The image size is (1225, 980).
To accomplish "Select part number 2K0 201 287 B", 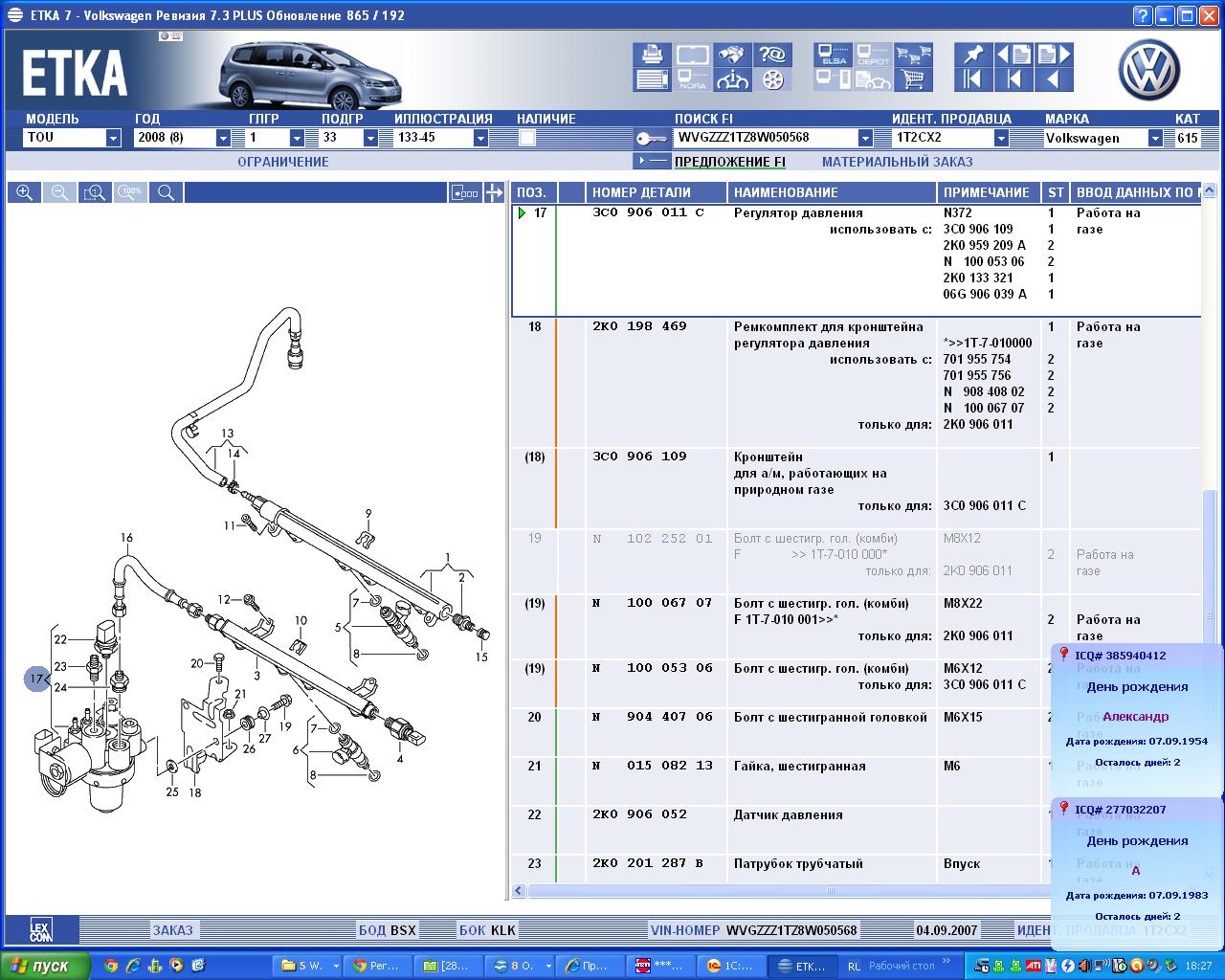I will pos(648,863).
